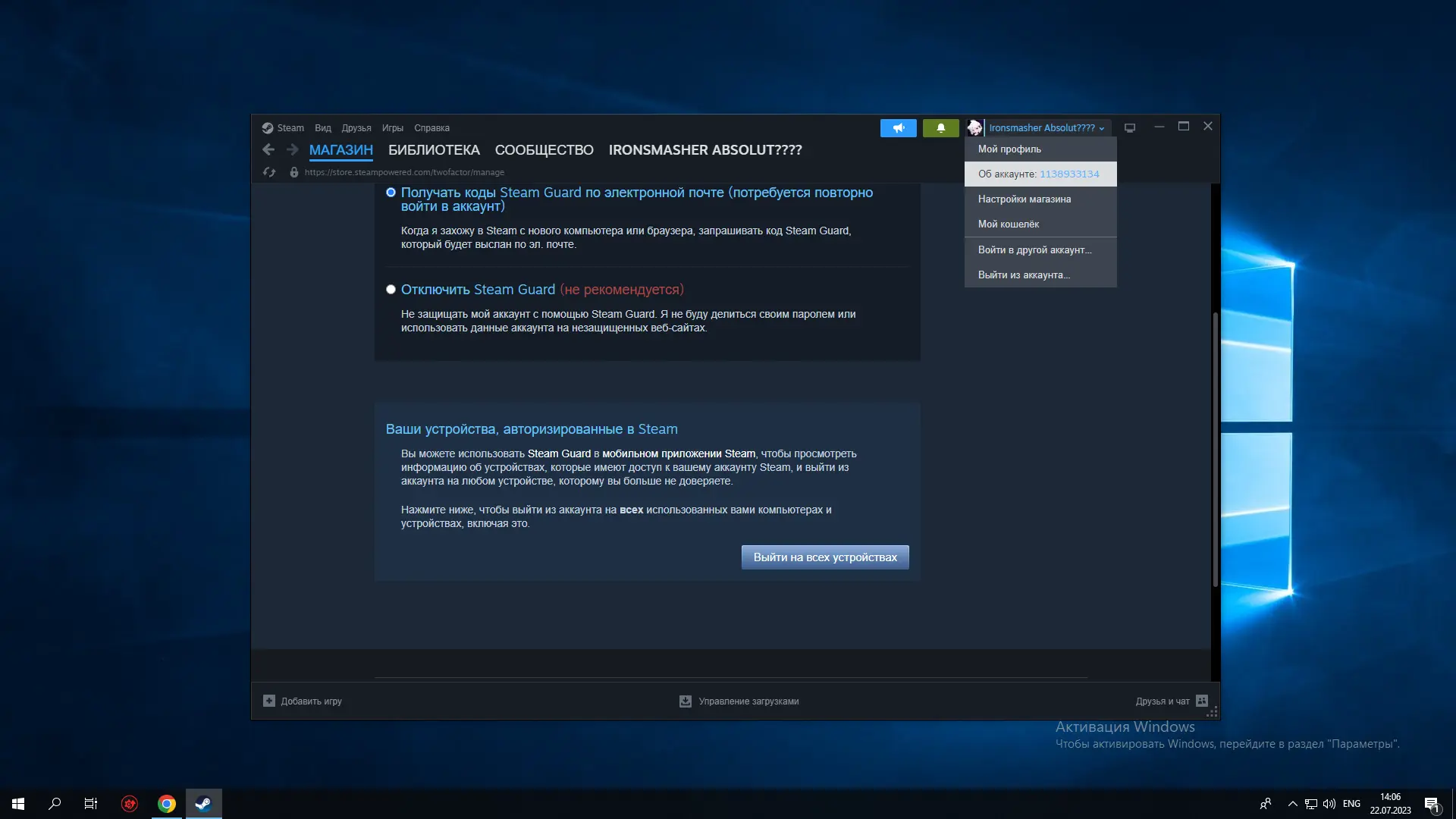Click the plus icon next to Добавить игру
Screen dimensions: 1456x819
click(x=269, y=701)
